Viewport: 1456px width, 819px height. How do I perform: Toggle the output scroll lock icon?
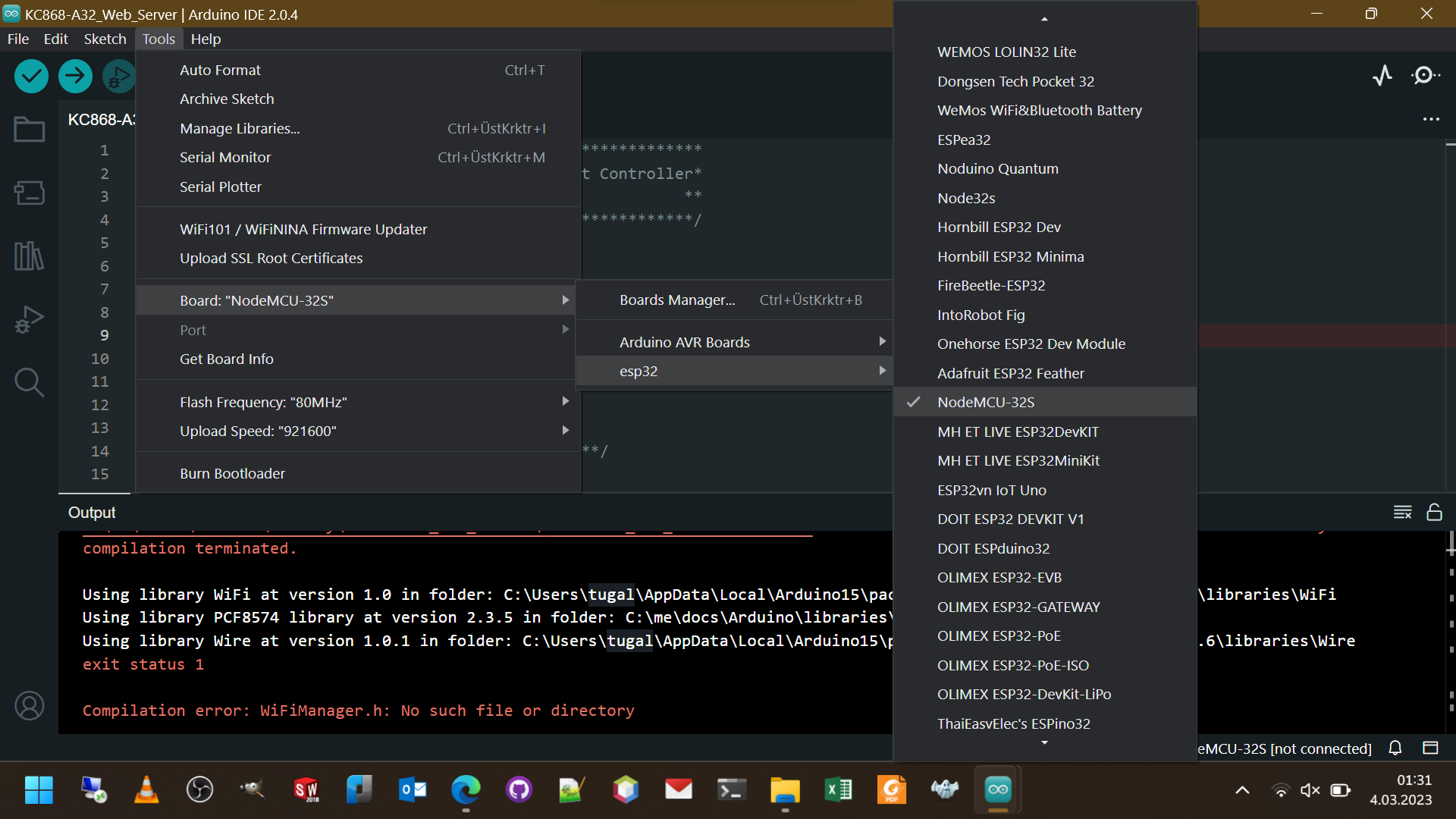(x=1434, y=513)
